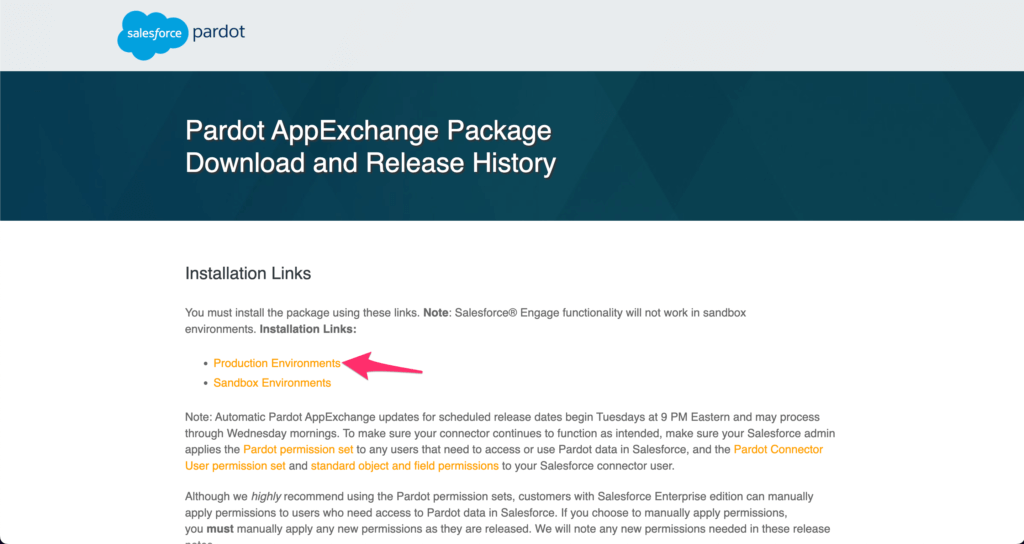This screenshot has width=1024, height=544.
Task: Open the Pardot Connector User permission set link
Action: point(504,457)
